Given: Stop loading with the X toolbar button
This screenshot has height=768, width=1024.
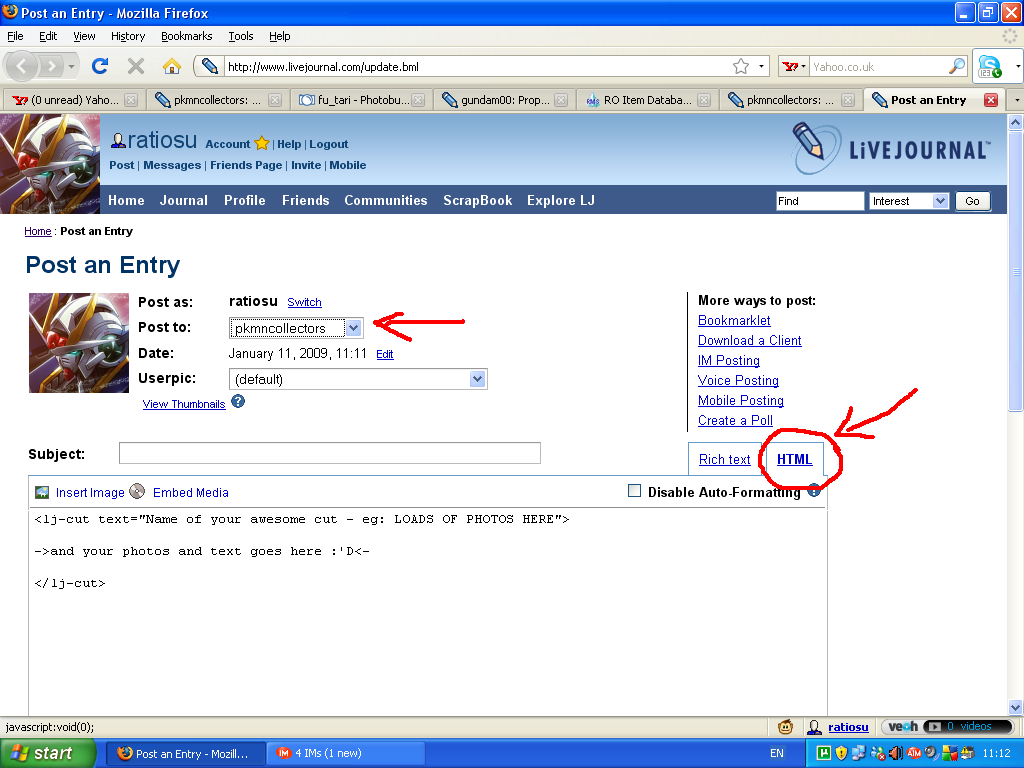Looking at the screenshot, I should click(x=136, y=66).
